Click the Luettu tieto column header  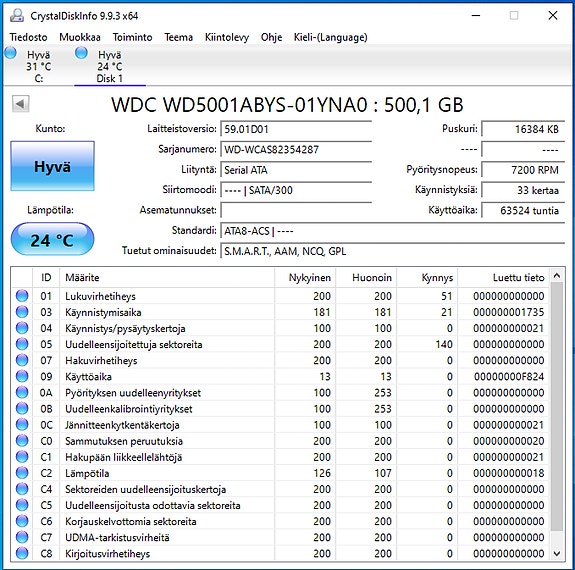[x=503, y=278]
